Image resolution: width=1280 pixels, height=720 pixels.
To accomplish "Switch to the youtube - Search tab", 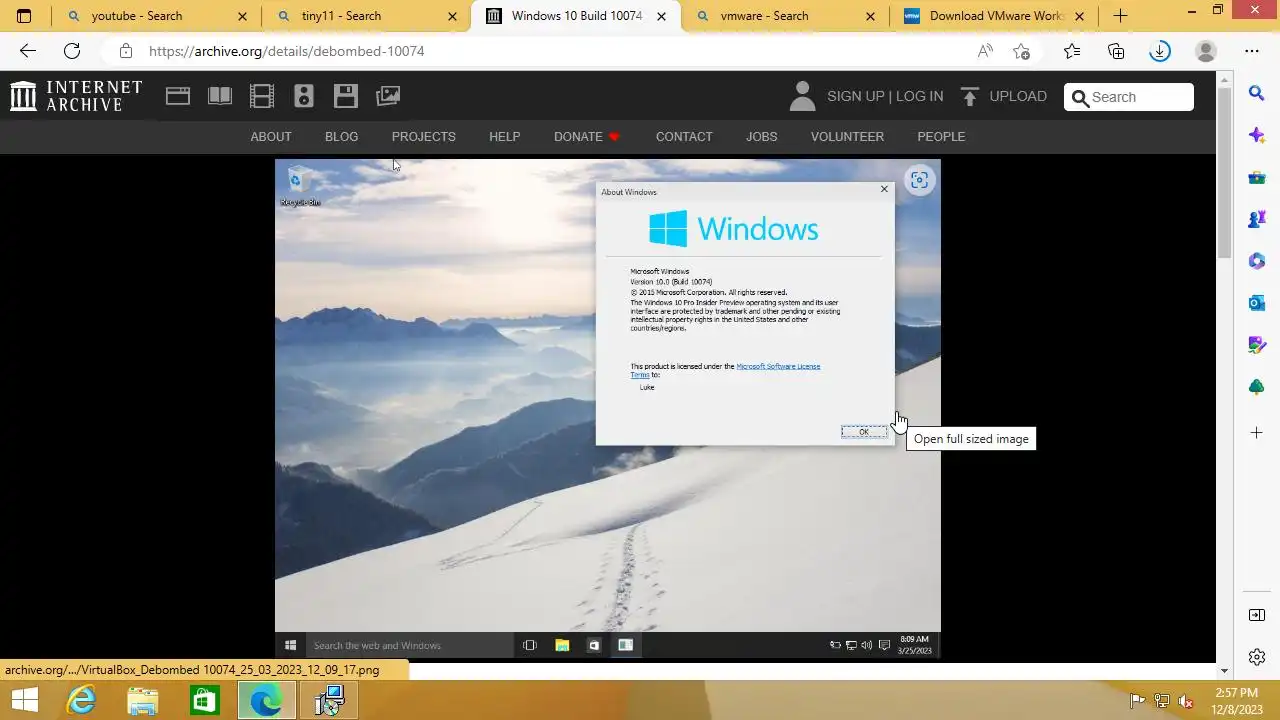I will [156, 16].
